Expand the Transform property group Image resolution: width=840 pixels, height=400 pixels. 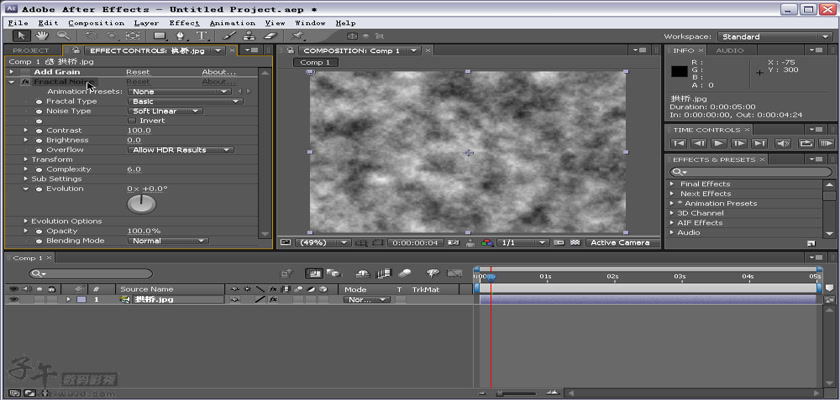tap(26, 160)
